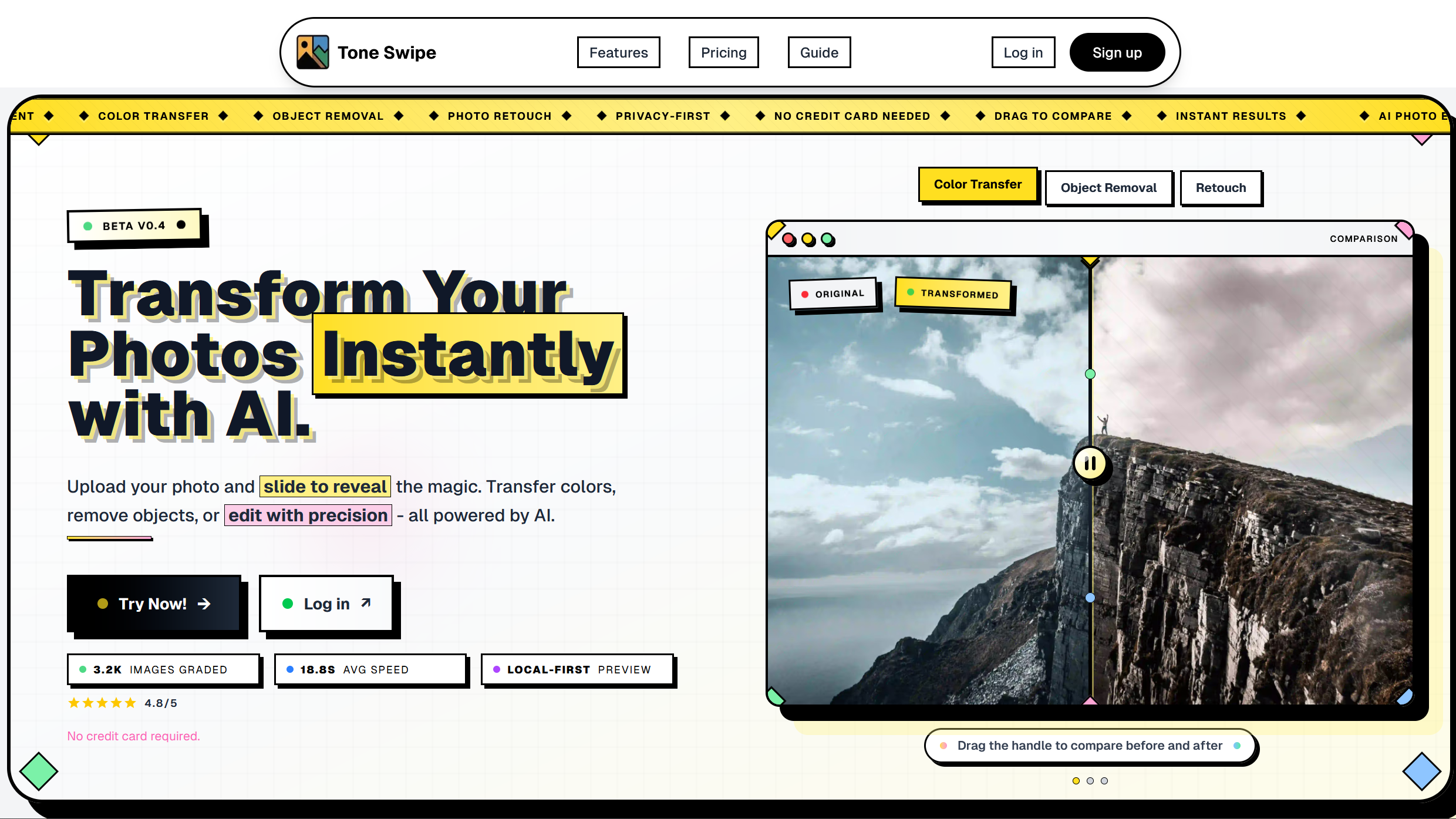Image resolution: width=1456 pixels, height=819 pixels.
Task: Click the green dot on the mock browser window
Action: 828,239
